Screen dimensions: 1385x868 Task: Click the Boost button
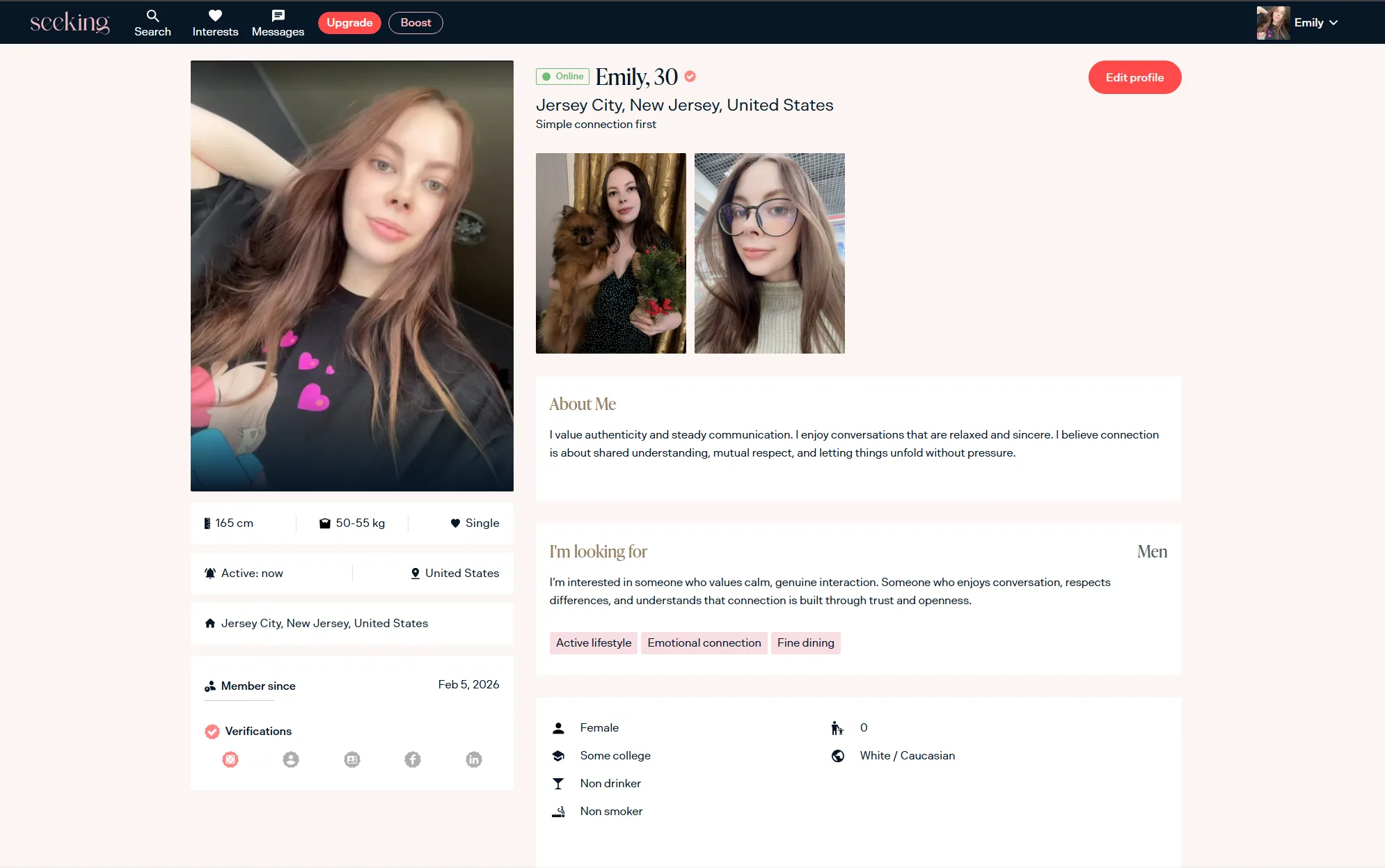pos(415,23)
